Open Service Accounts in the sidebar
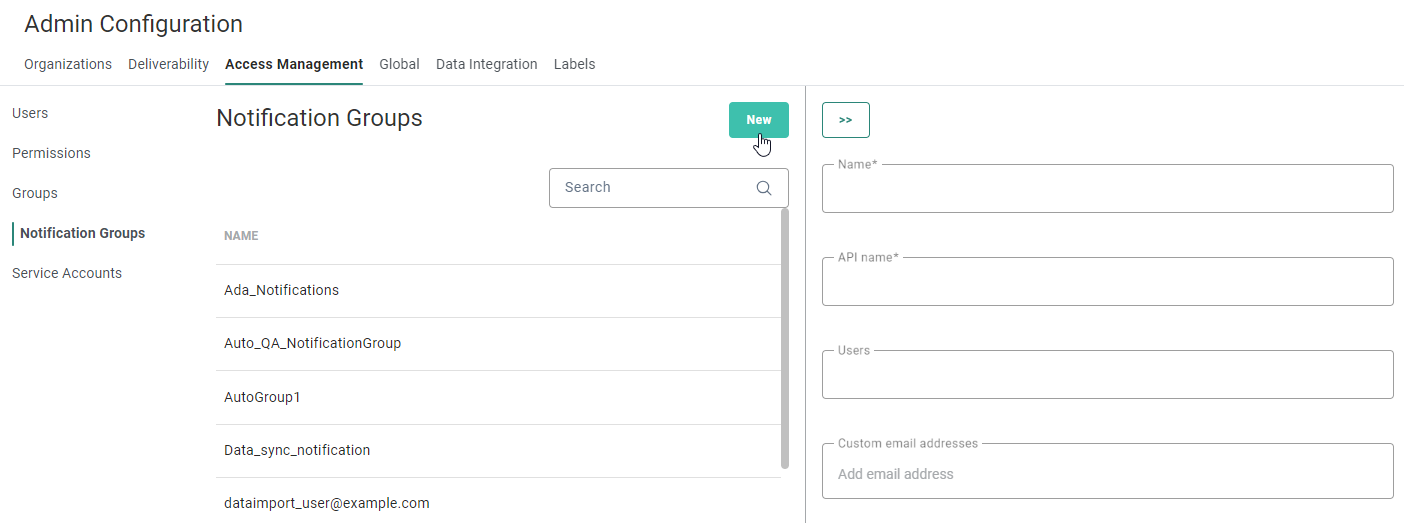Image resolution: width=1404 pixels, height=523 pixels. [67, 273]
